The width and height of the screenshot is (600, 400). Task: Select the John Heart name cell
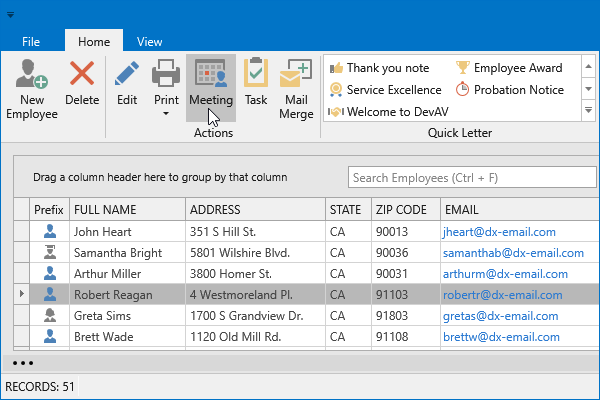click(x=127, y=232)
